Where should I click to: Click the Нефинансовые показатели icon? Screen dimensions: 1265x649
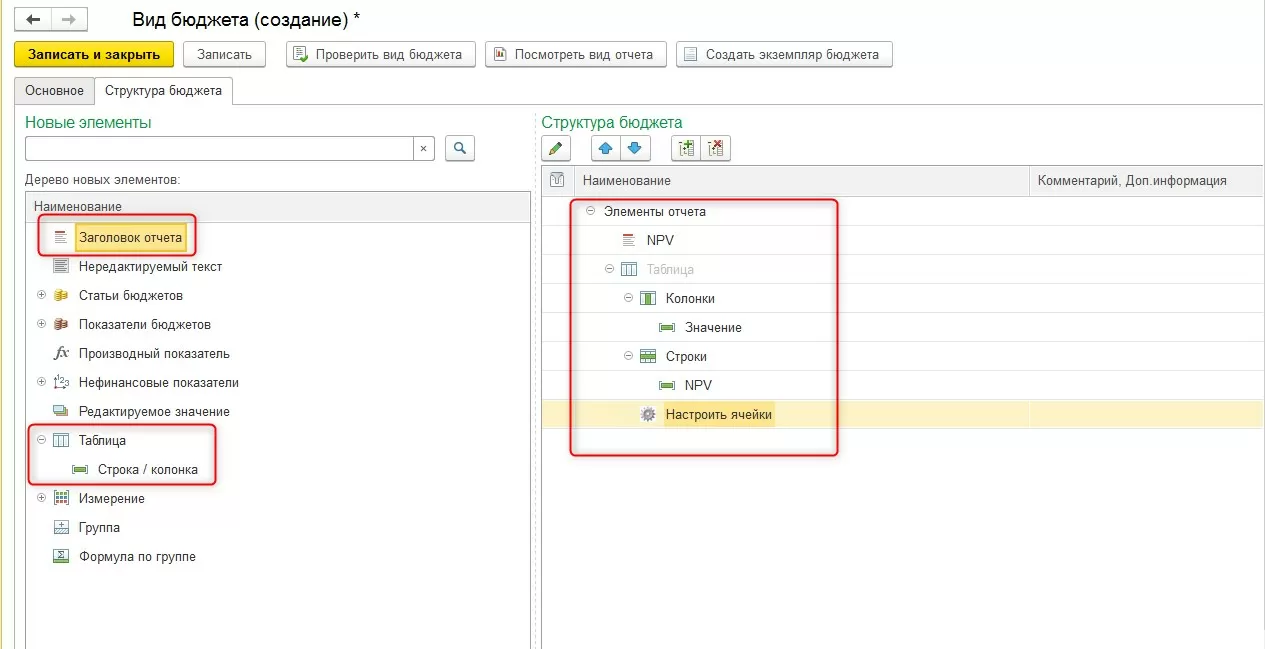click(x=61, y=382)
